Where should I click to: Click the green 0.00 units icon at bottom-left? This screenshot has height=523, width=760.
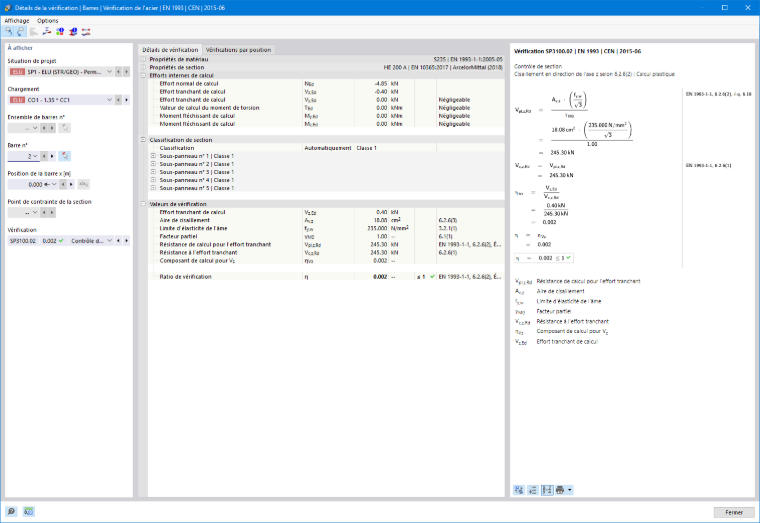pyautogui.click(x=29, y=511)
